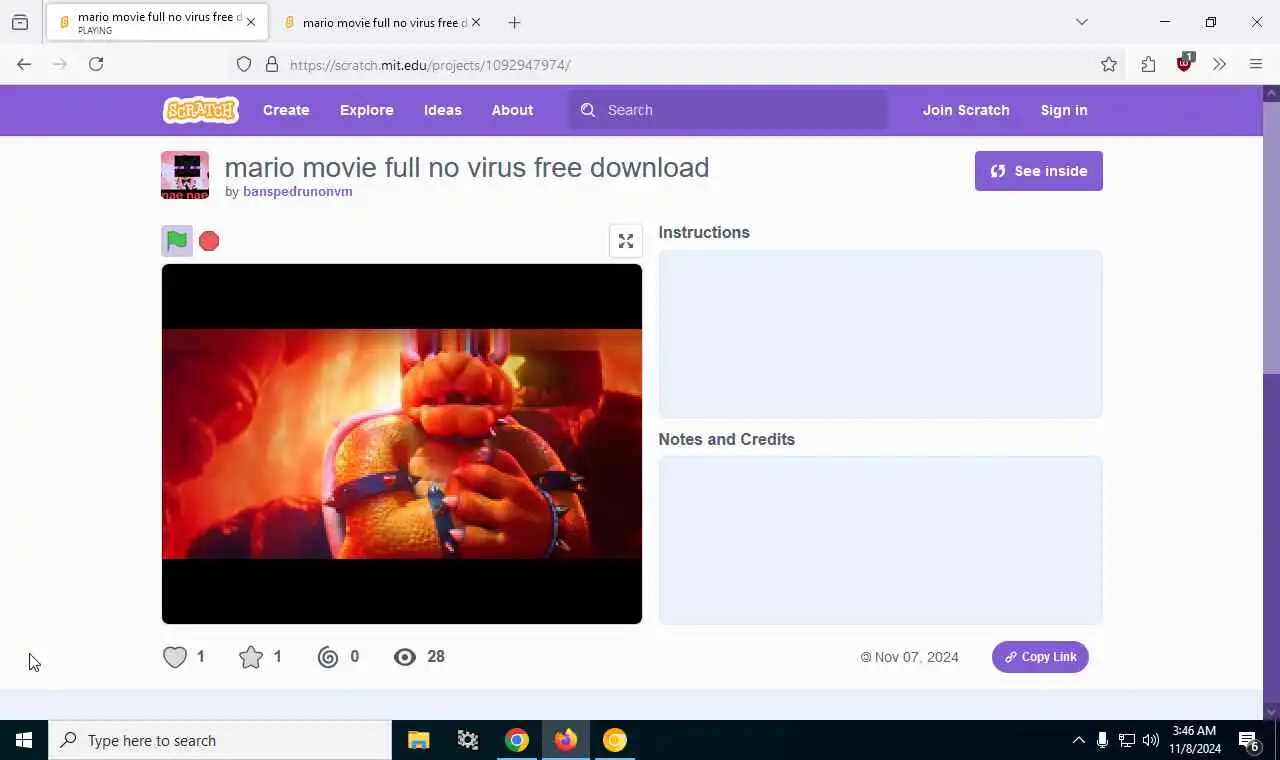
Task: Click the Notes and Credits text area
Action: point(880,541)
